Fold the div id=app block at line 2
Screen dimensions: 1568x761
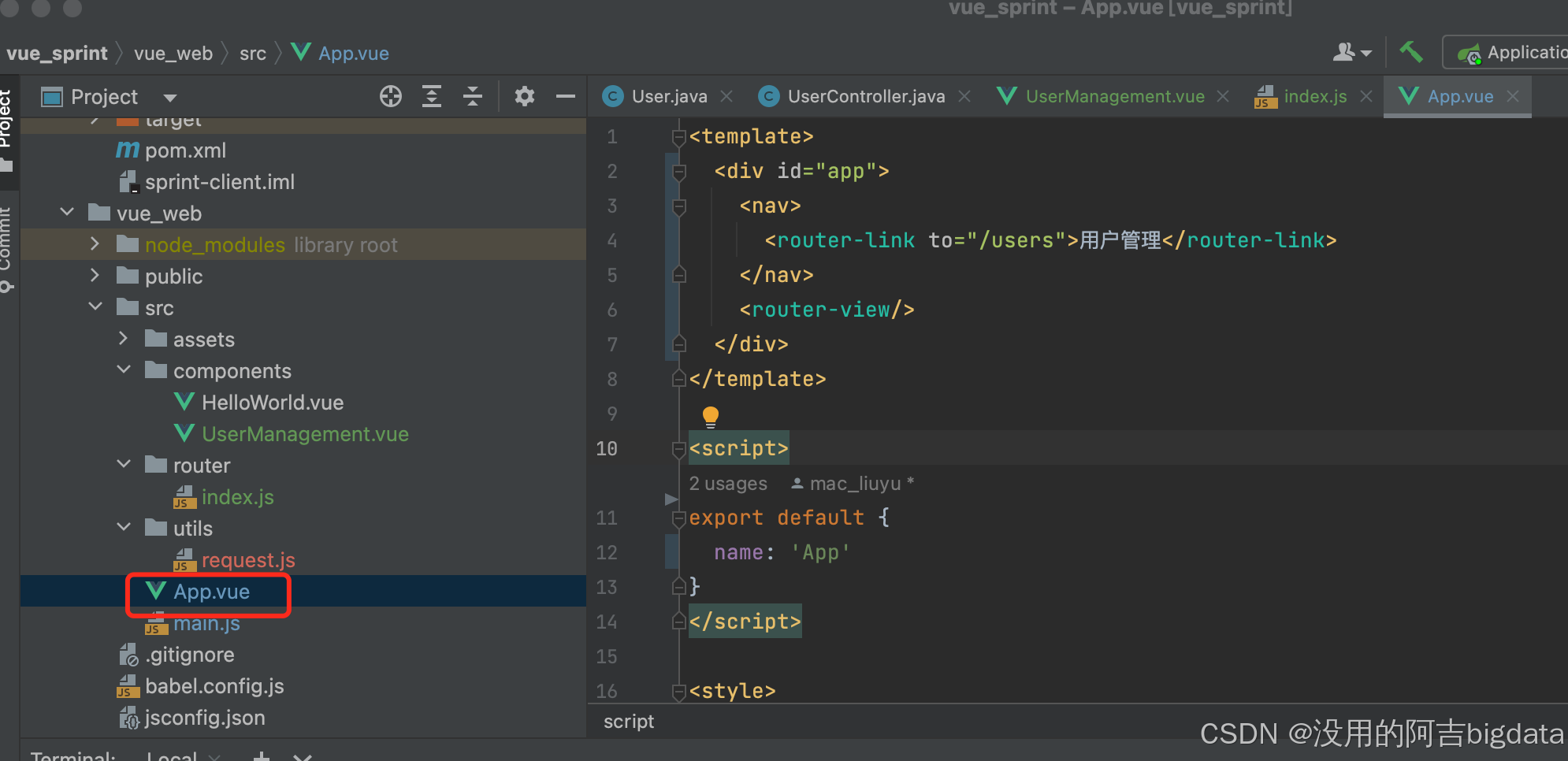(678, 172)
